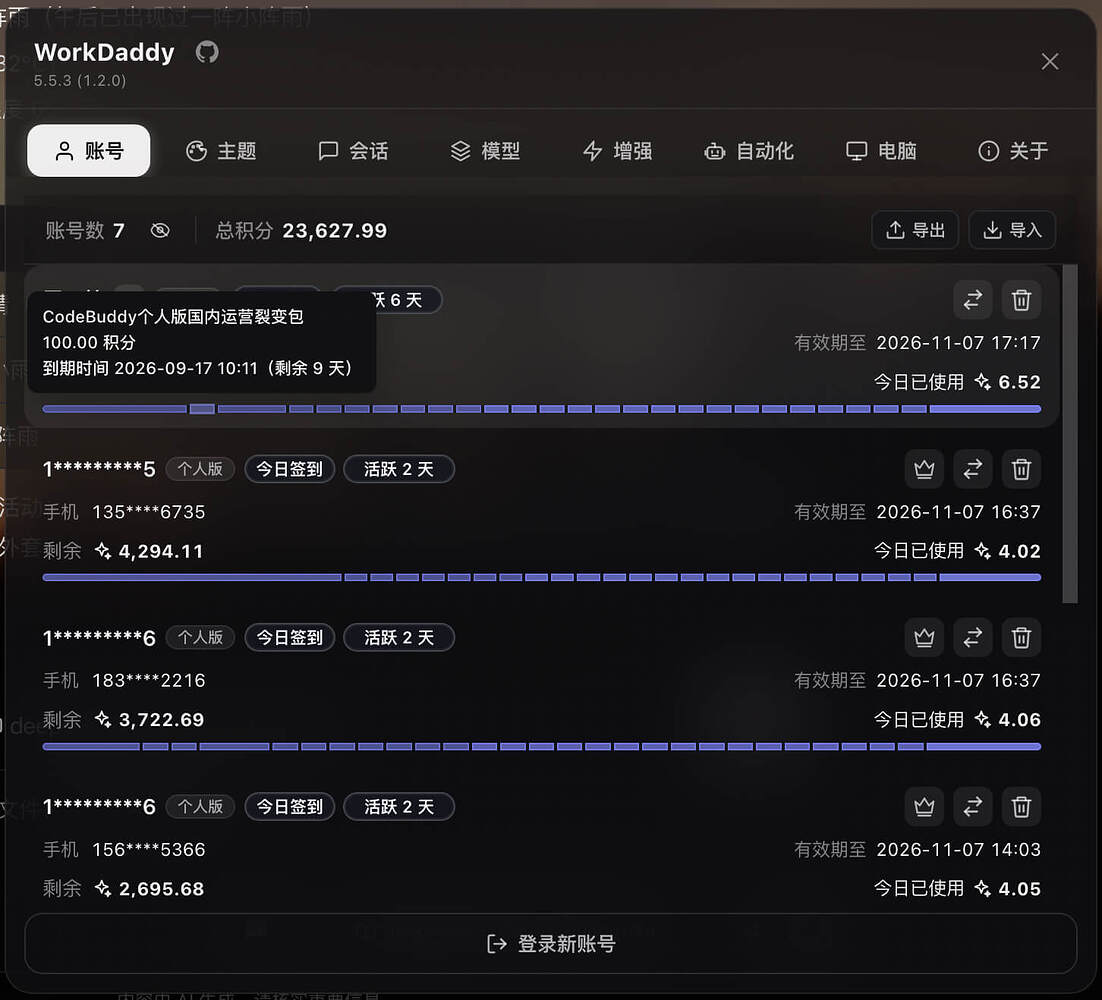Click 个人版 tag for account 156****5366

point(200,806)
